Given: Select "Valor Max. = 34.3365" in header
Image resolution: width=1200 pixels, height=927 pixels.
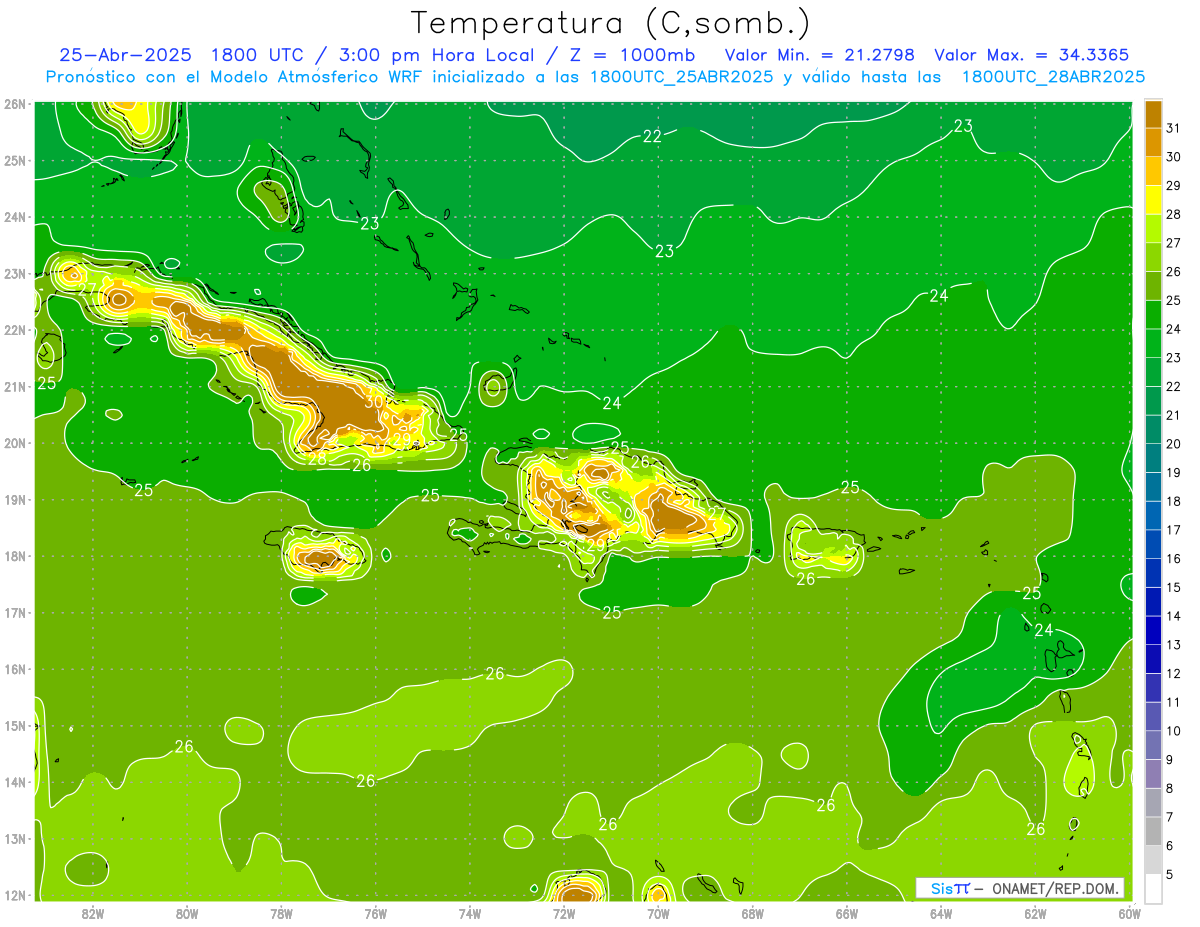Looking at the screenshot, I should pyautogui.click(x=1031, y=55).
